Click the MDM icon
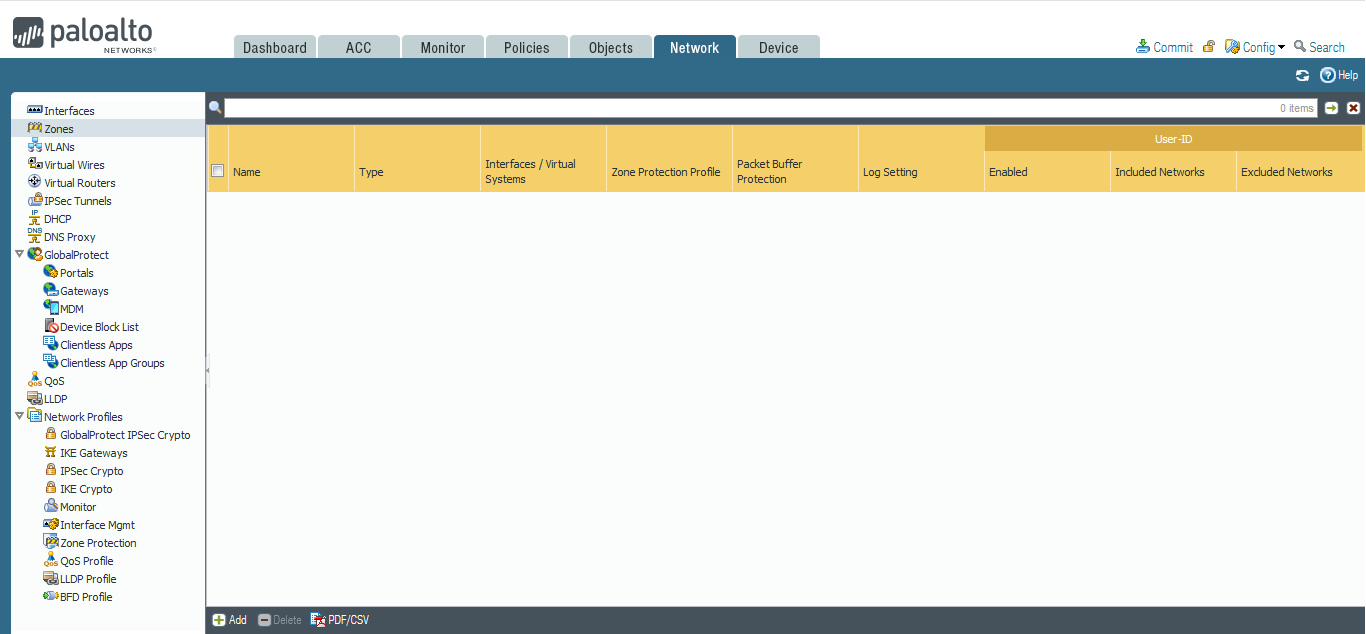The height and width of the screenshot is (634, 1366). 51,308
